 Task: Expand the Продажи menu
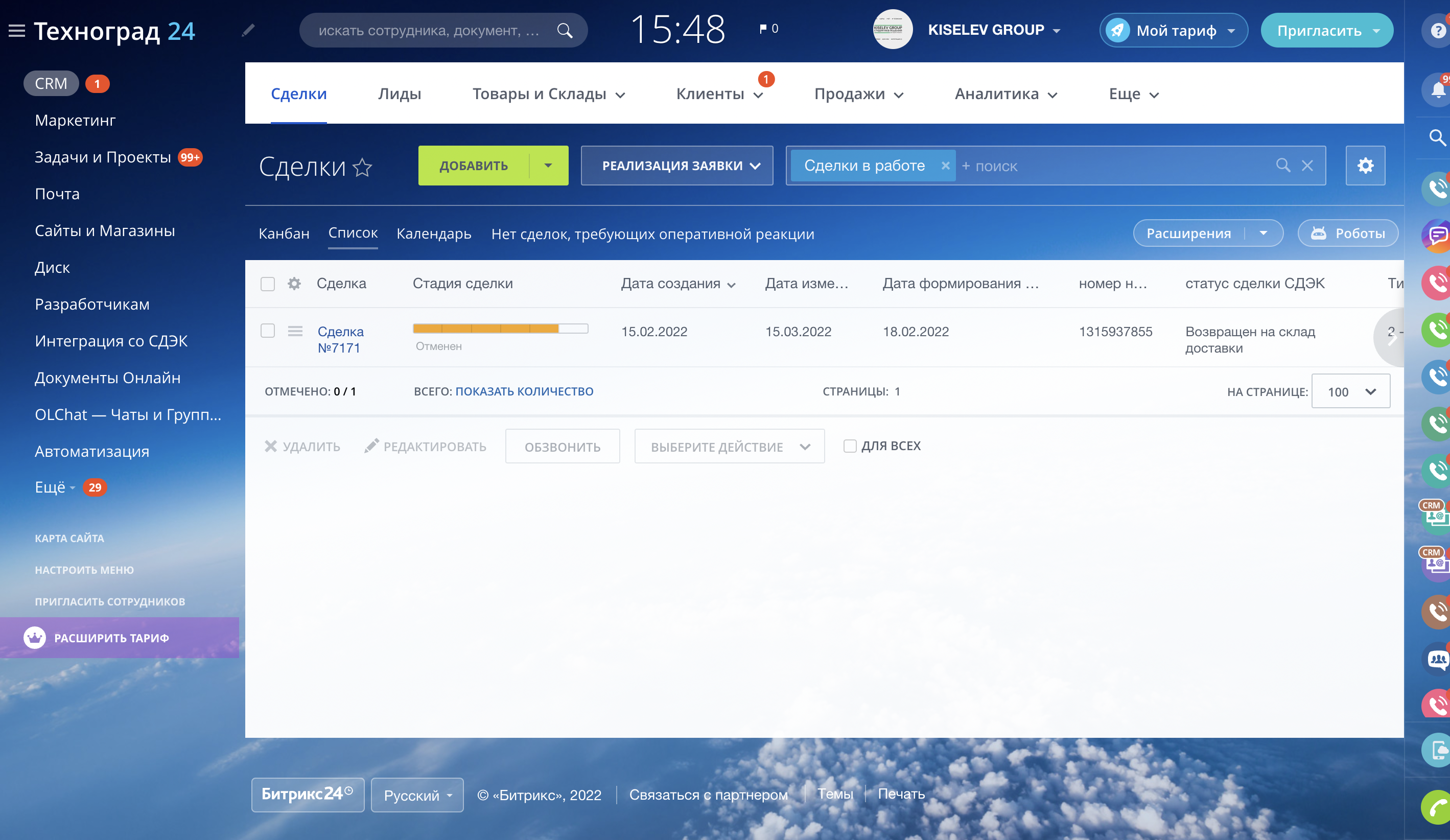(x=859, y=94)
